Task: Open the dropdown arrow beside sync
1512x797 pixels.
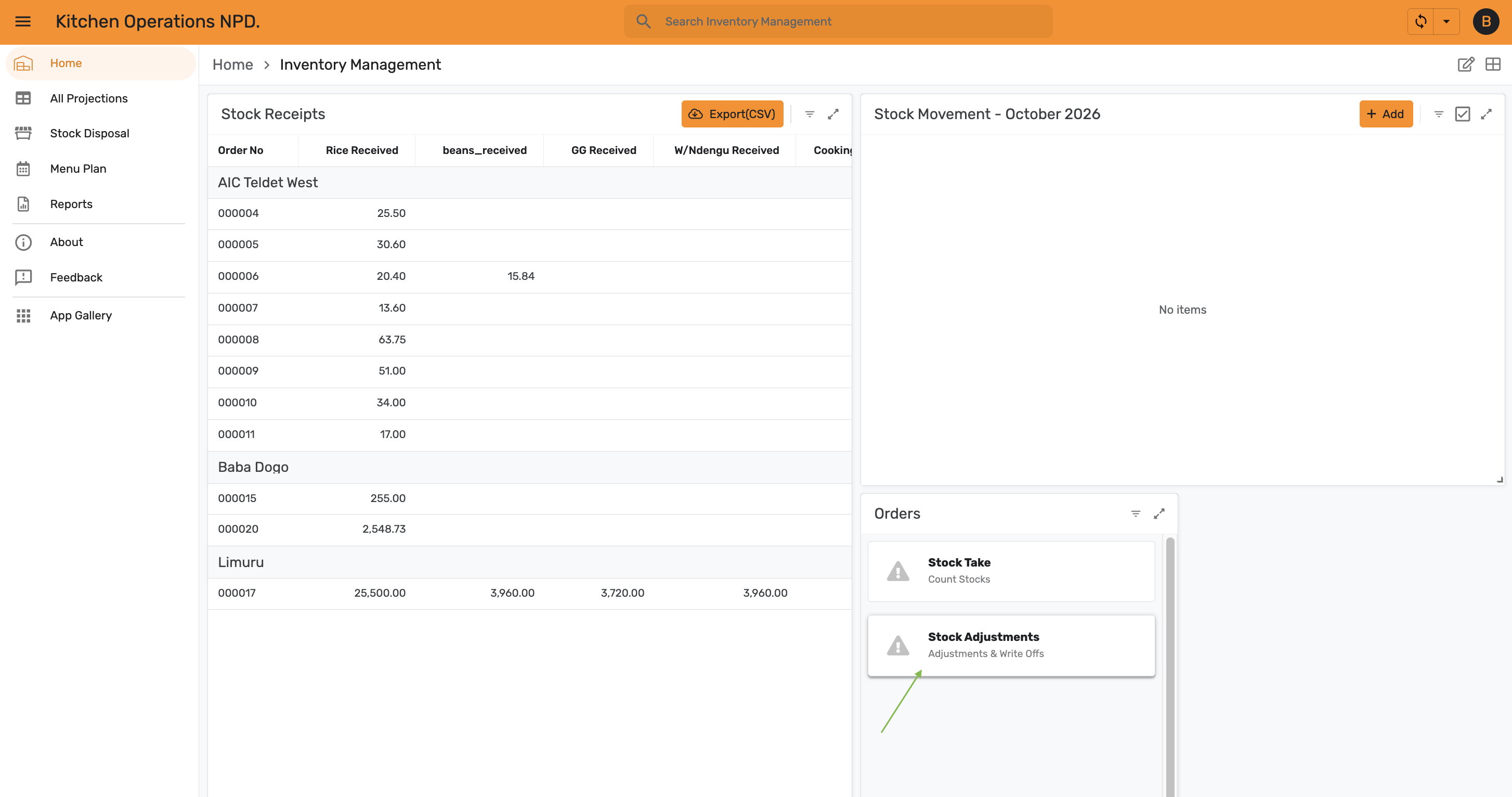Action: point(1446,22)
